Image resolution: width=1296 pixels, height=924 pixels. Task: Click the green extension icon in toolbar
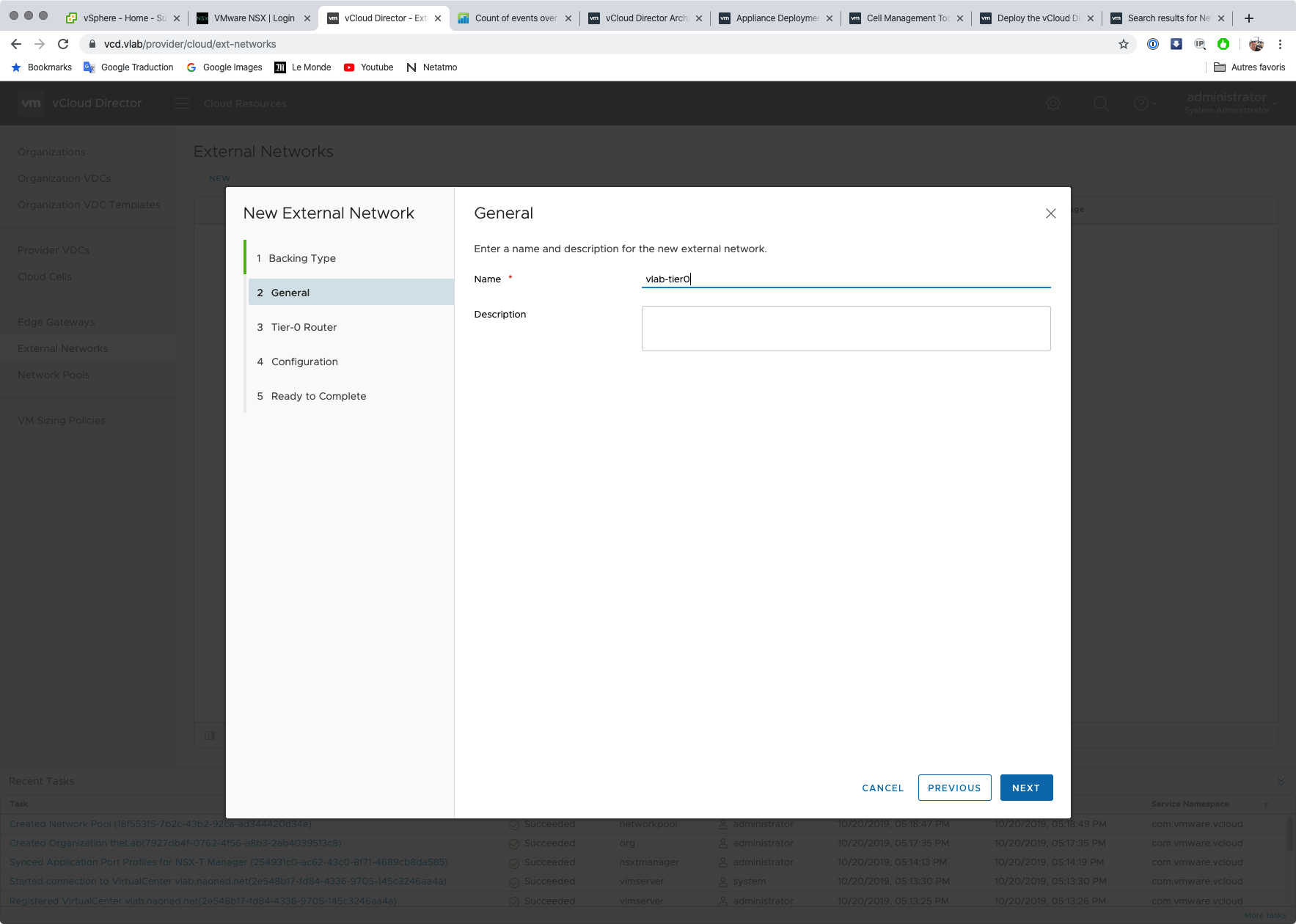[1223, 44]
